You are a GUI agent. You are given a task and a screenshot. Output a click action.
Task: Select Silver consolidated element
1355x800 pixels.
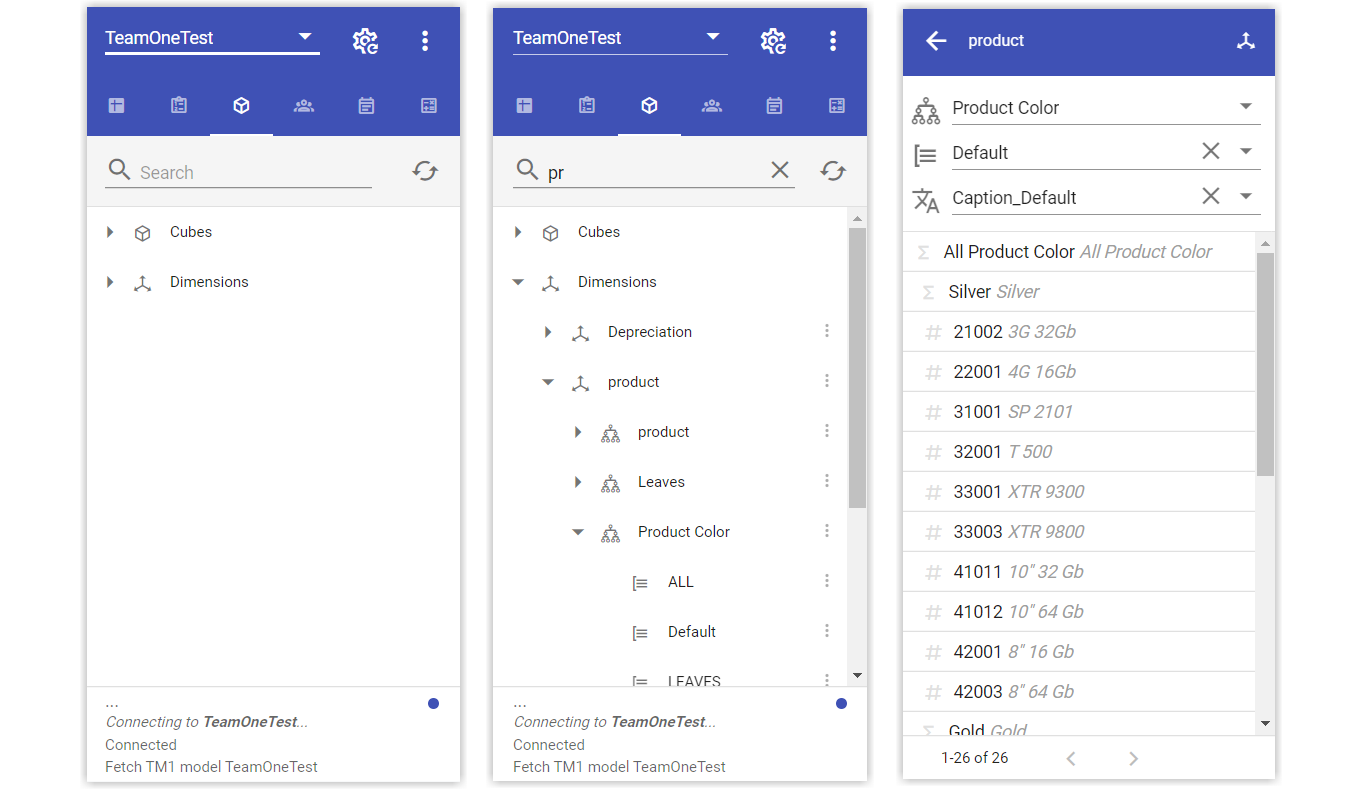click(1079, 292)
